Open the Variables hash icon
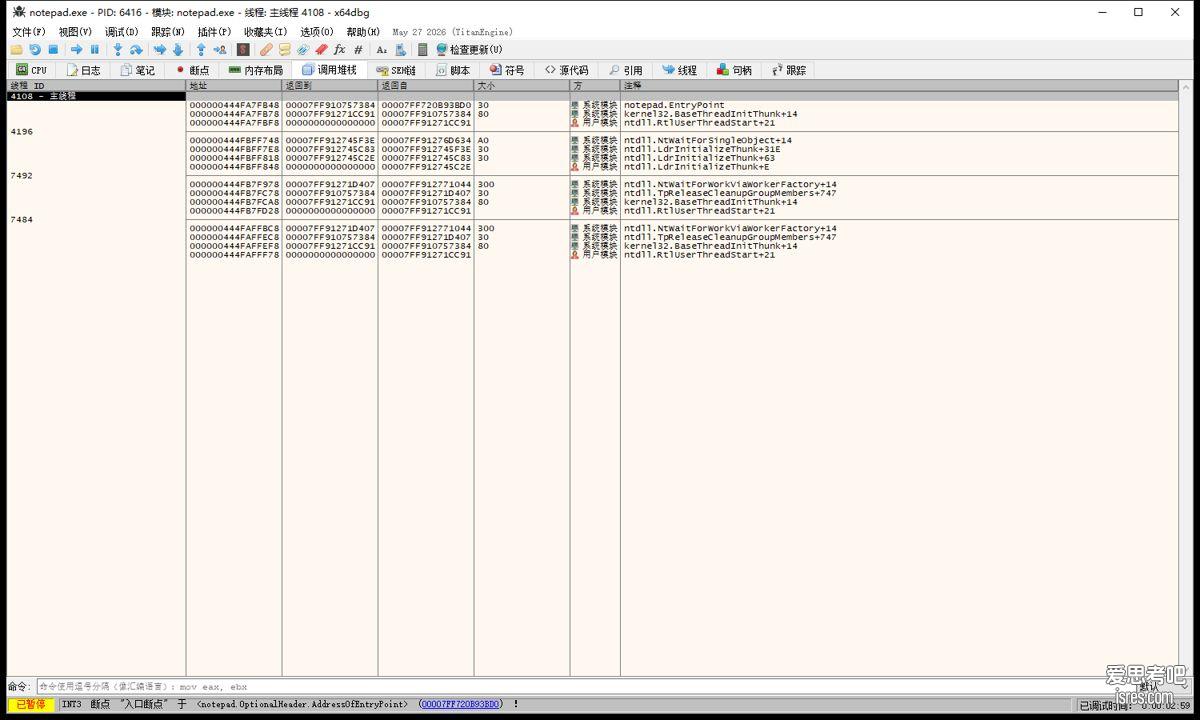 (x=358, y=49)
